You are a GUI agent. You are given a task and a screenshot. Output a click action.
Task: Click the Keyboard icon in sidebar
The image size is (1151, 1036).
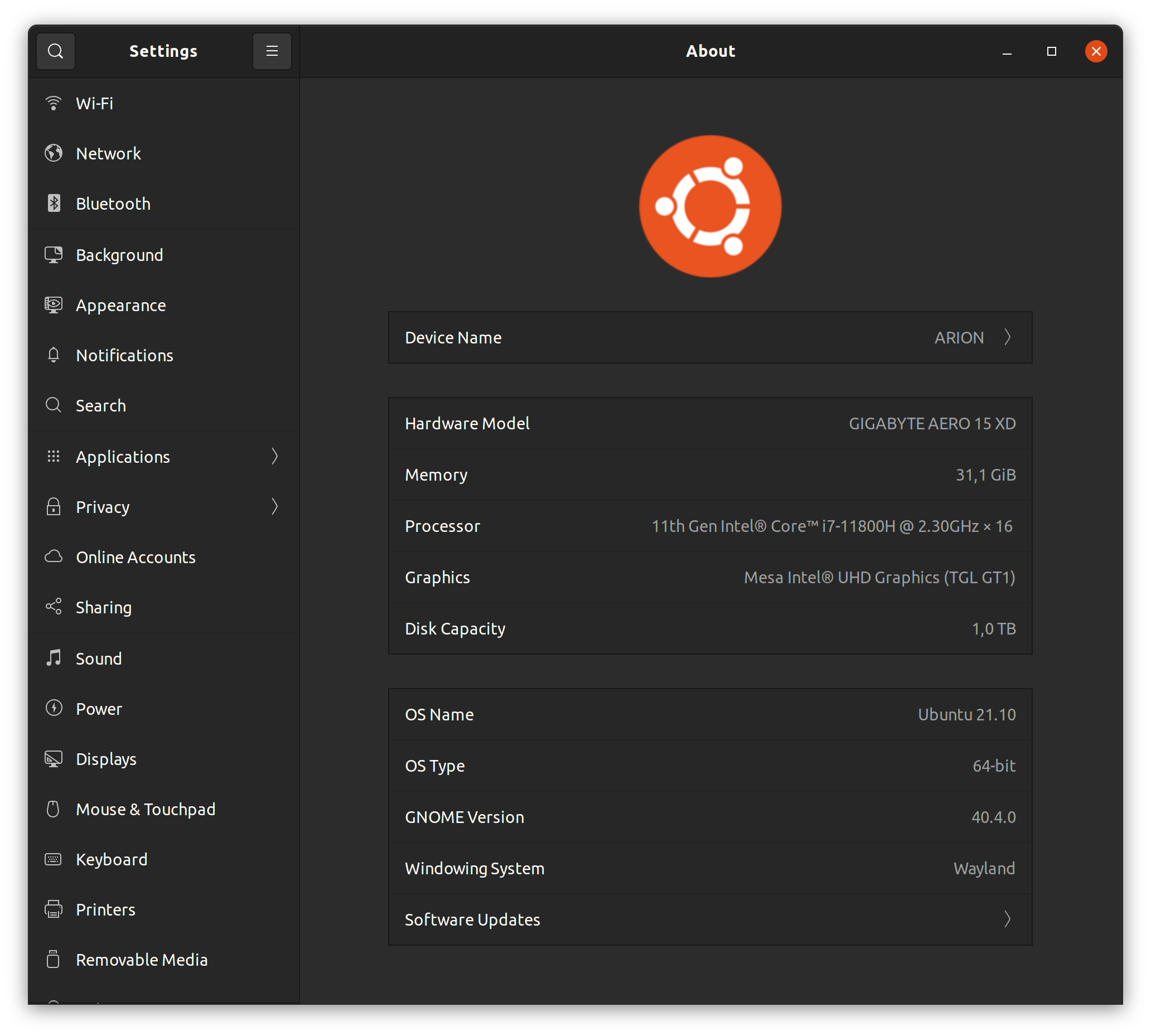pos(54,859)
